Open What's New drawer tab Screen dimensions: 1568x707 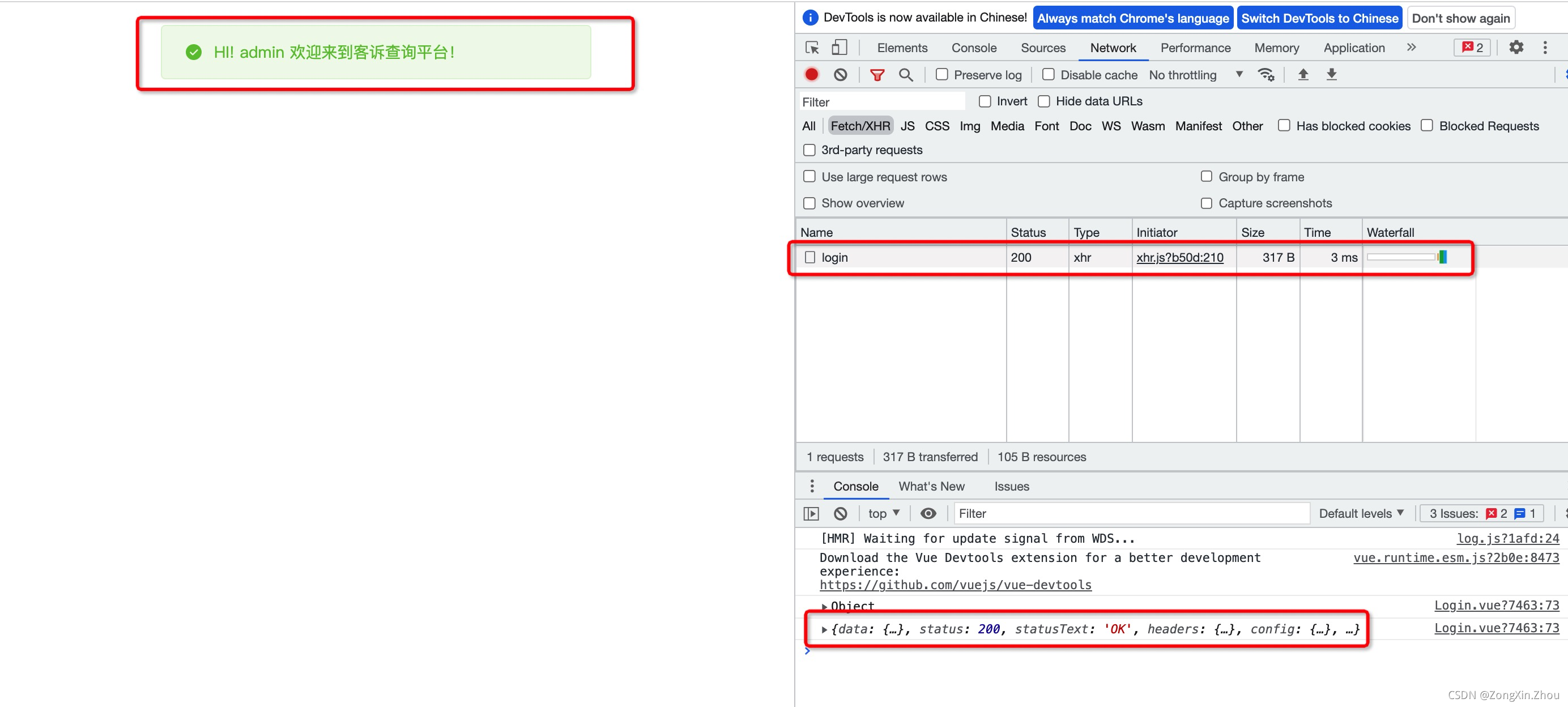[x=931, y=486]
